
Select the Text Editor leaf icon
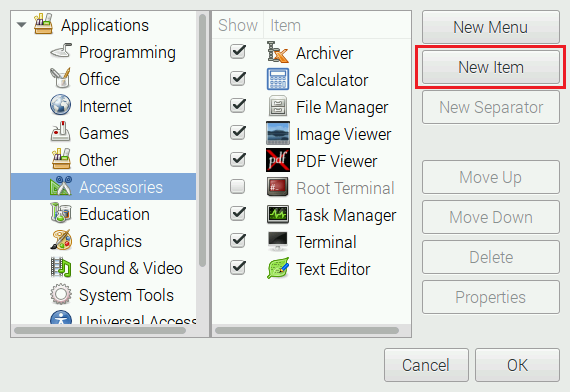278,268
